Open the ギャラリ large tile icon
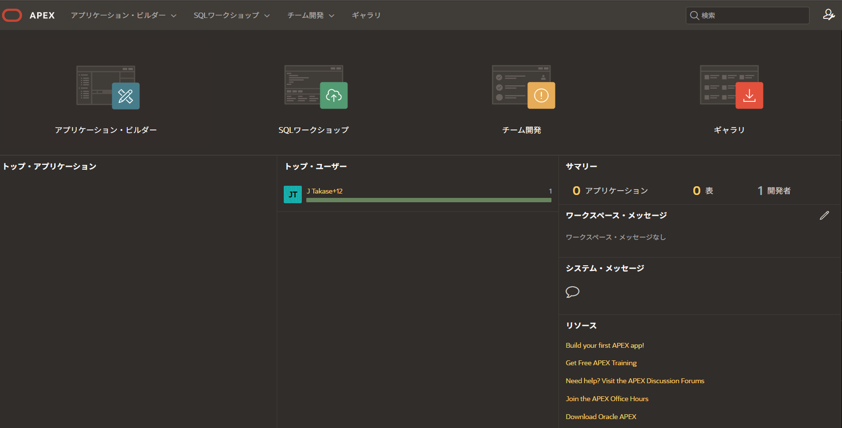Viewport: 842px width, 428px height. coord(731,87)
